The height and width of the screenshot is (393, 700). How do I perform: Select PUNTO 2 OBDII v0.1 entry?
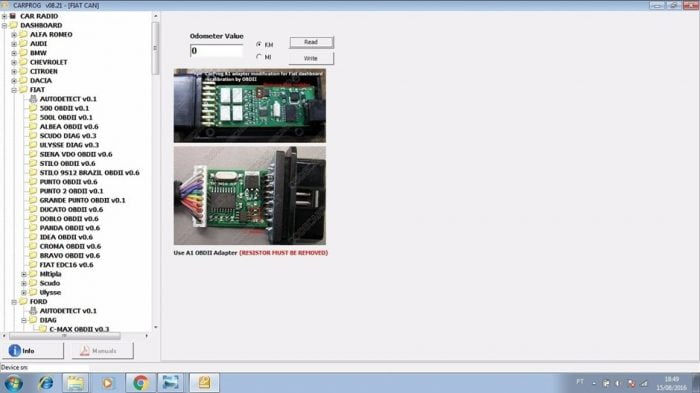pos(71,191)
